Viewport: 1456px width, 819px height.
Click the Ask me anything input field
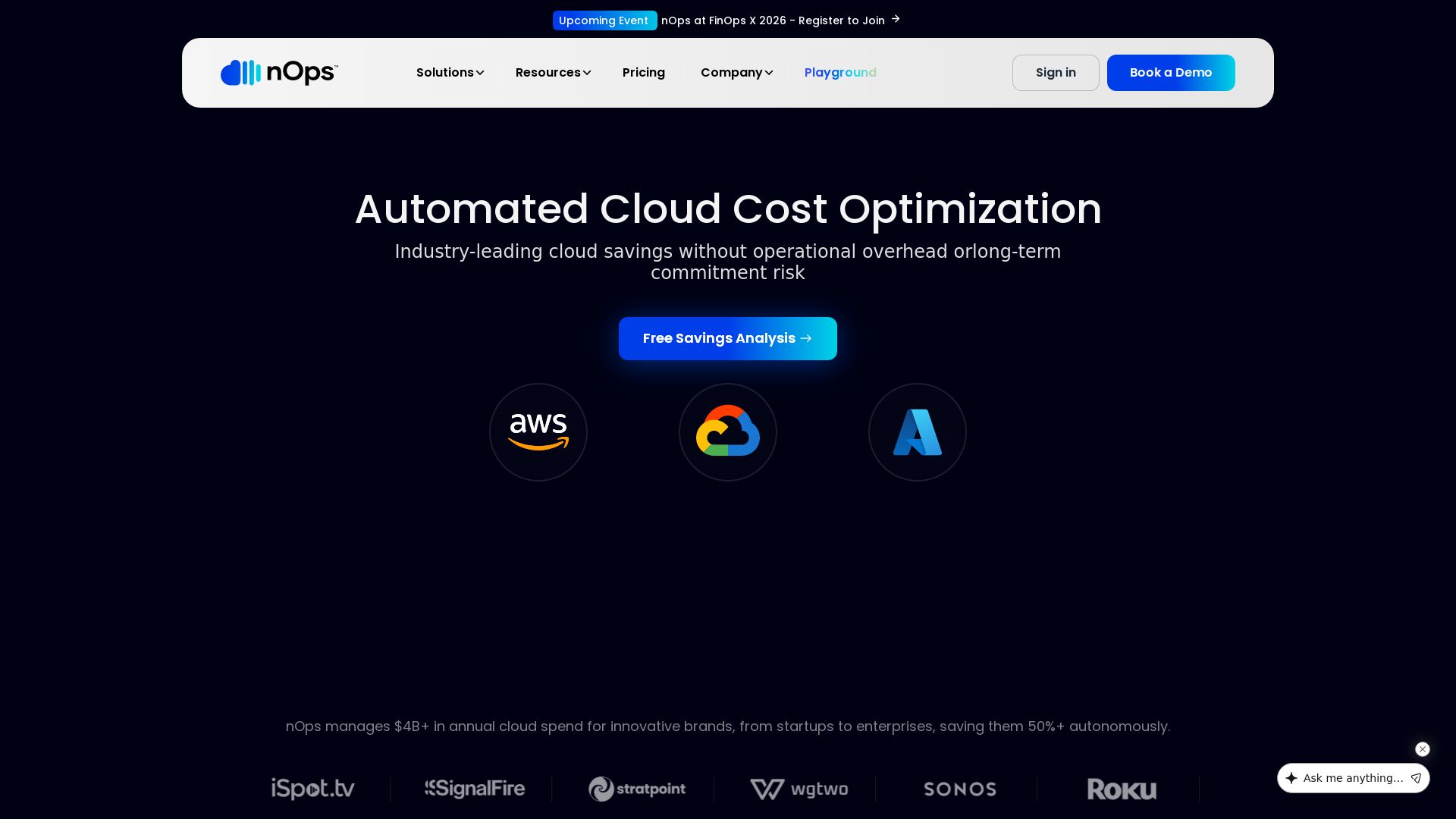click(1353, 778)
